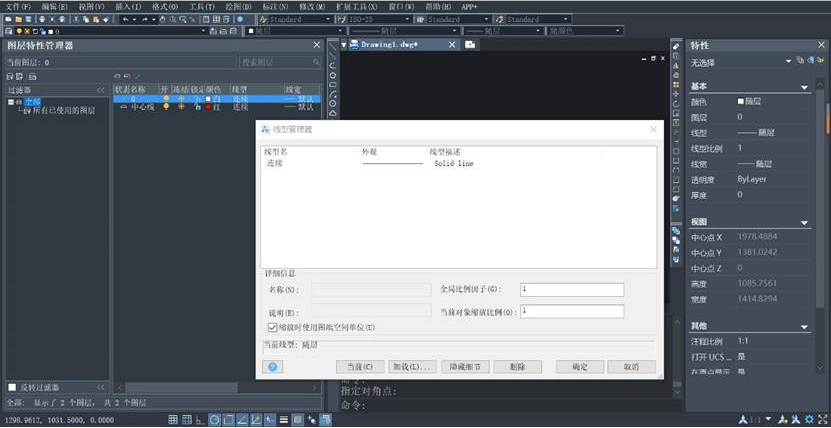Select the rectangle draw tool in vertical toolbar
This screenshot has height=428, width=831.
pyautogui.click(x=333, y=84)
